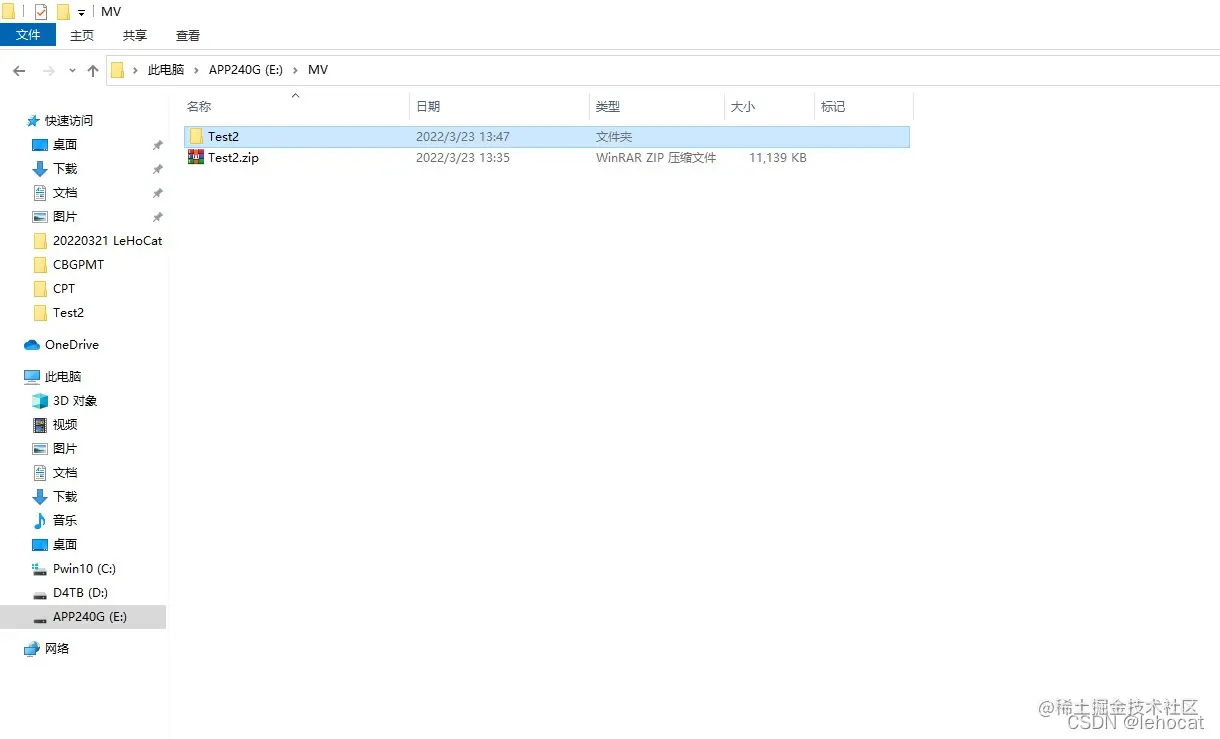Open the CPT folder in sidebar
The width and height of the screenshot is (1220, 739).
click(64, 288)
